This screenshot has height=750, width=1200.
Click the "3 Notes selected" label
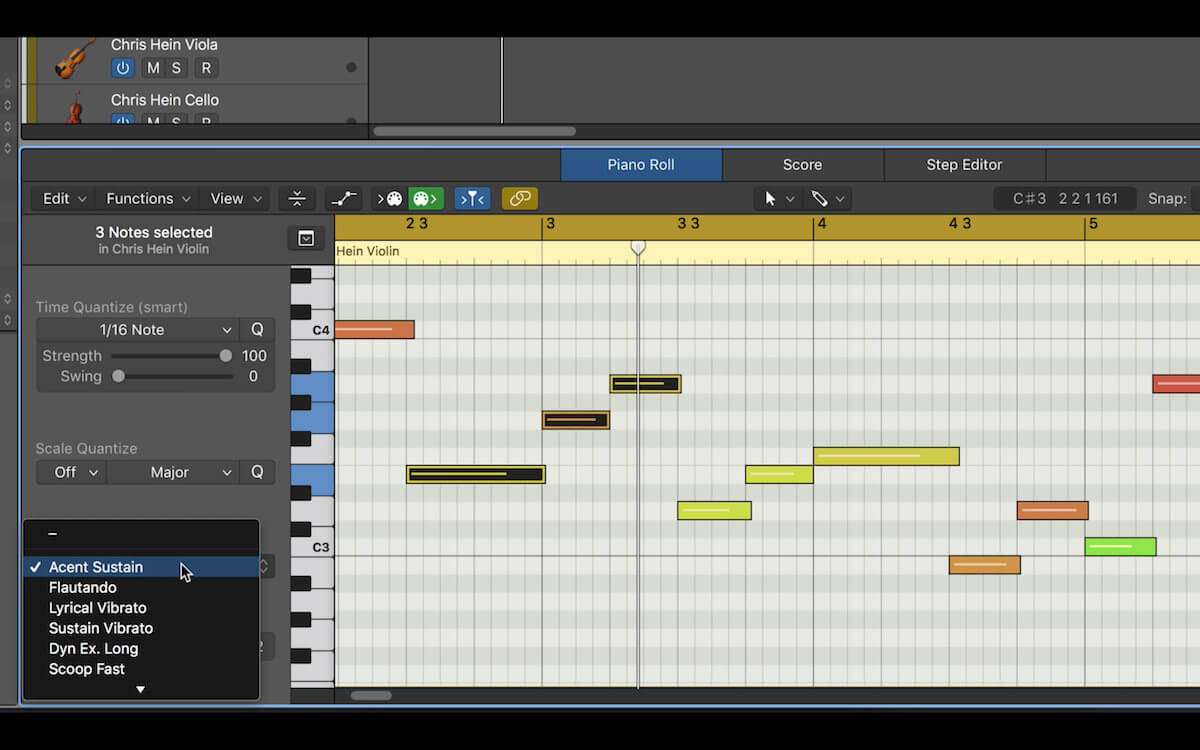(154, 232)
